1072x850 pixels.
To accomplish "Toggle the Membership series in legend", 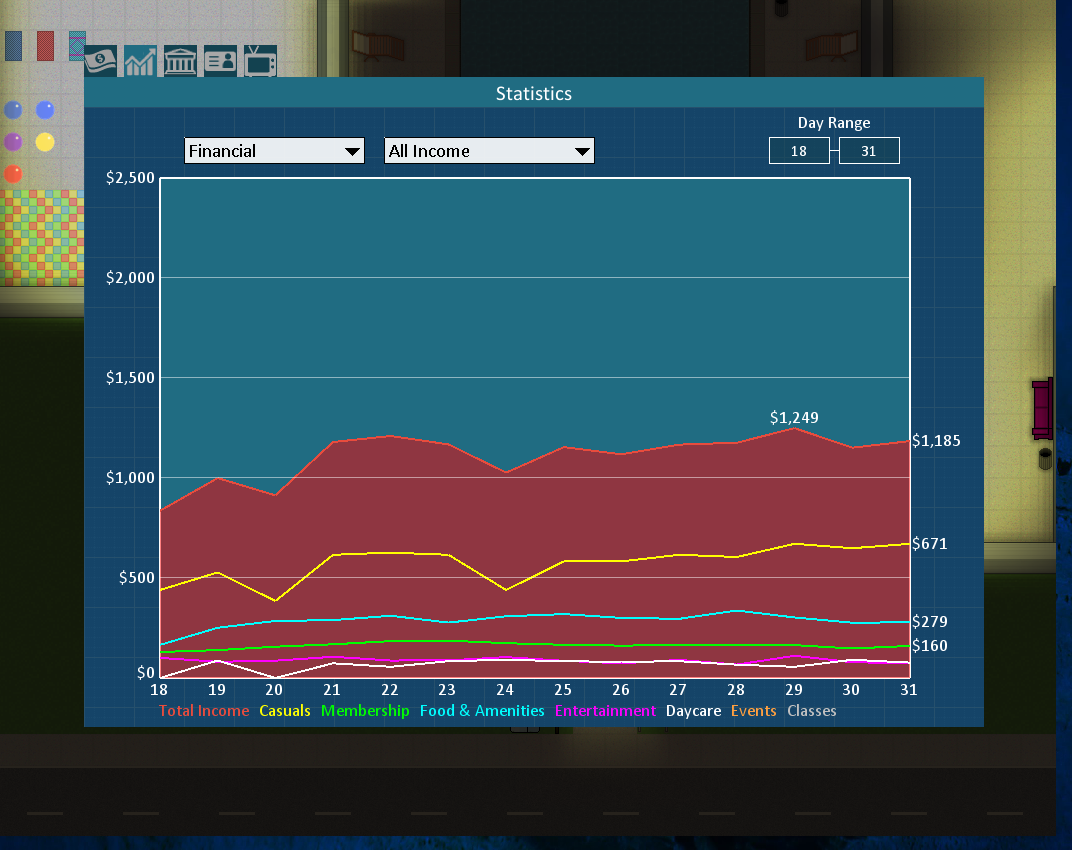I will (365, 711).
